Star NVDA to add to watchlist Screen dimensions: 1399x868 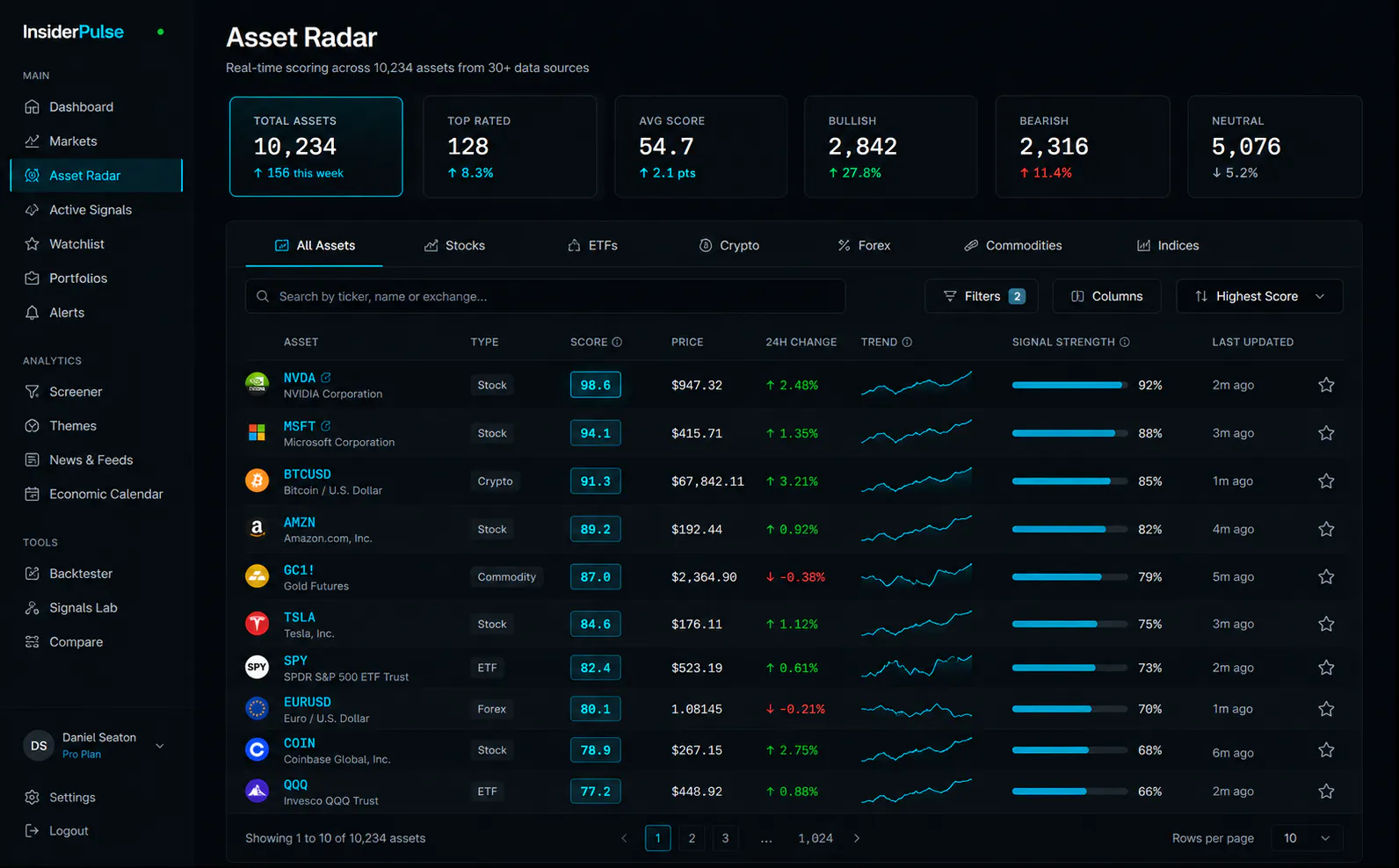[1326, 385]
